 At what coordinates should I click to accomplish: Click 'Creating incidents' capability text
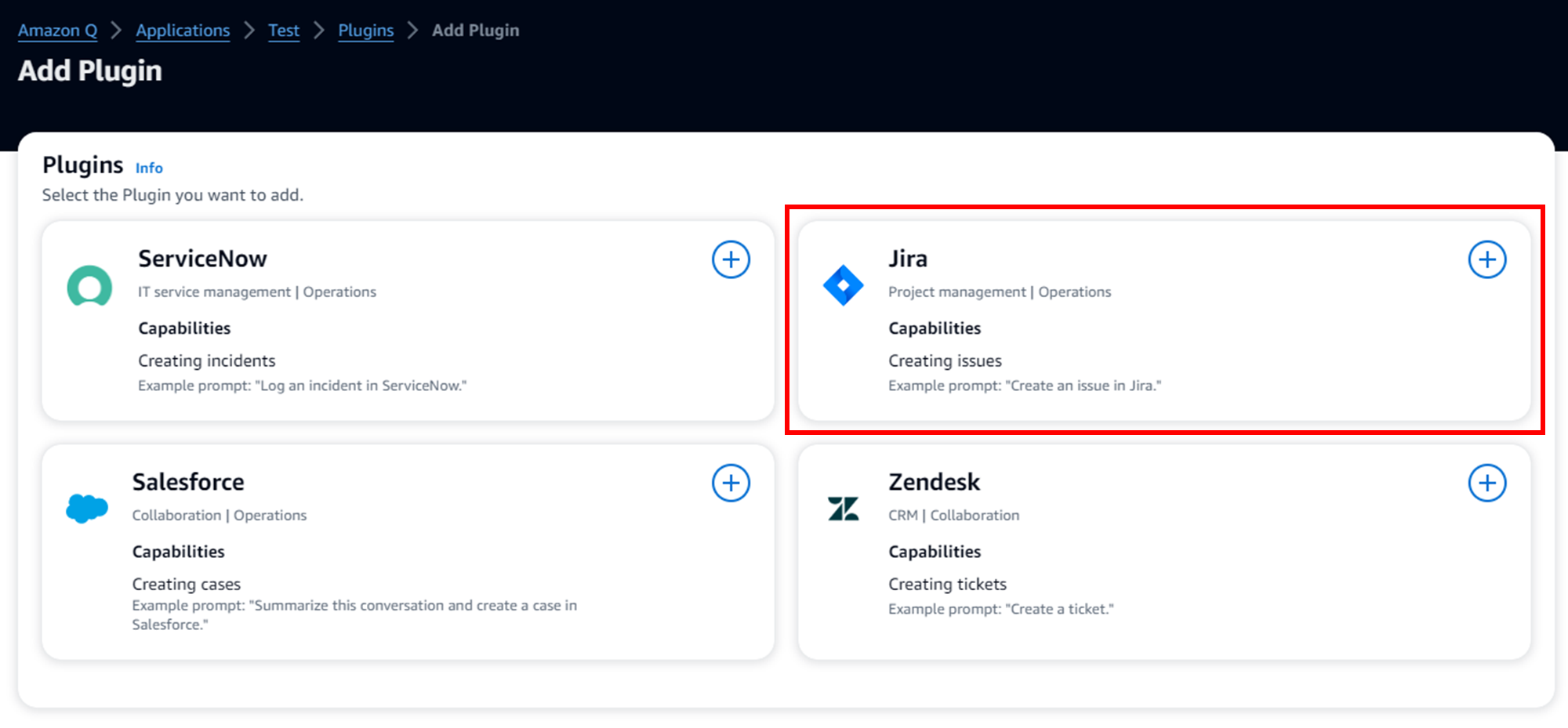(x=207, y=360)
